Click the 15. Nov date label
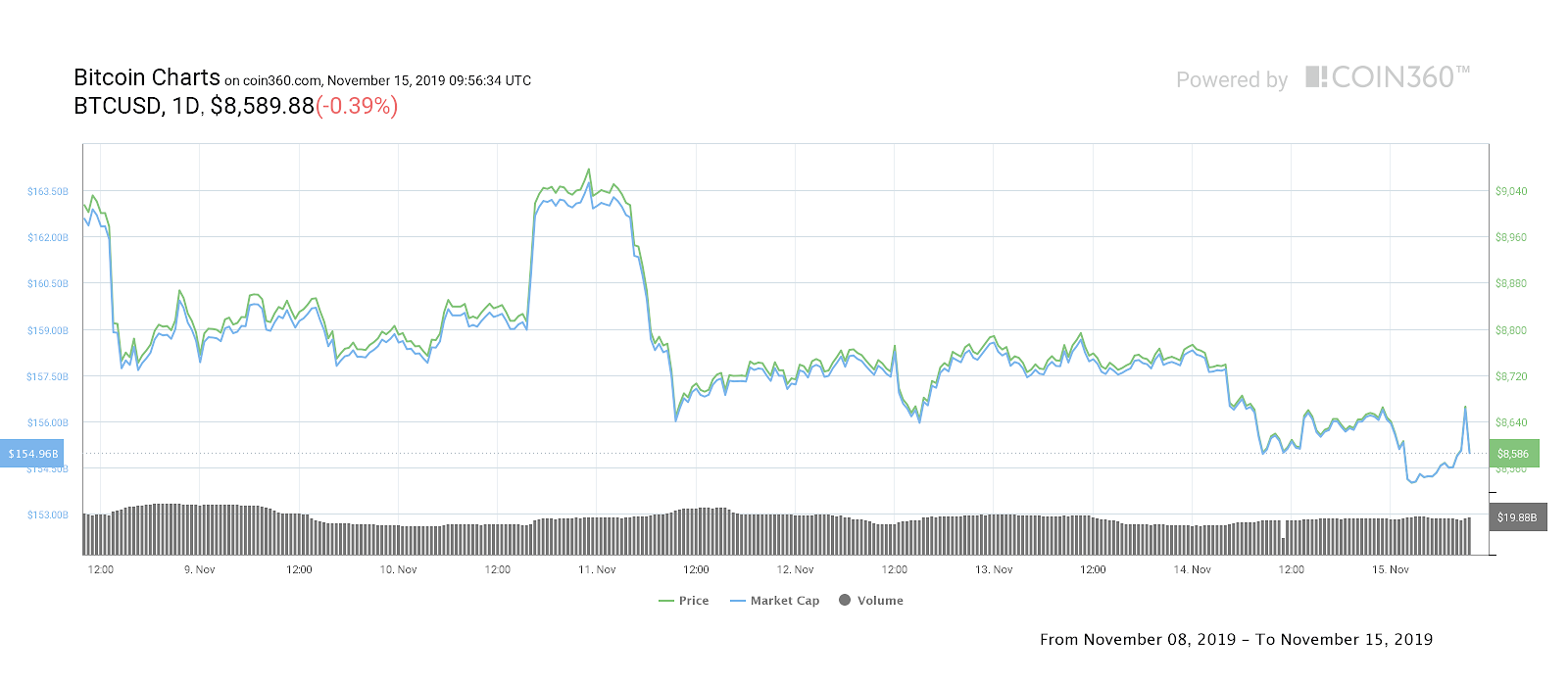The width and height of the screenshot is (1568, 686). [1390, 569]
